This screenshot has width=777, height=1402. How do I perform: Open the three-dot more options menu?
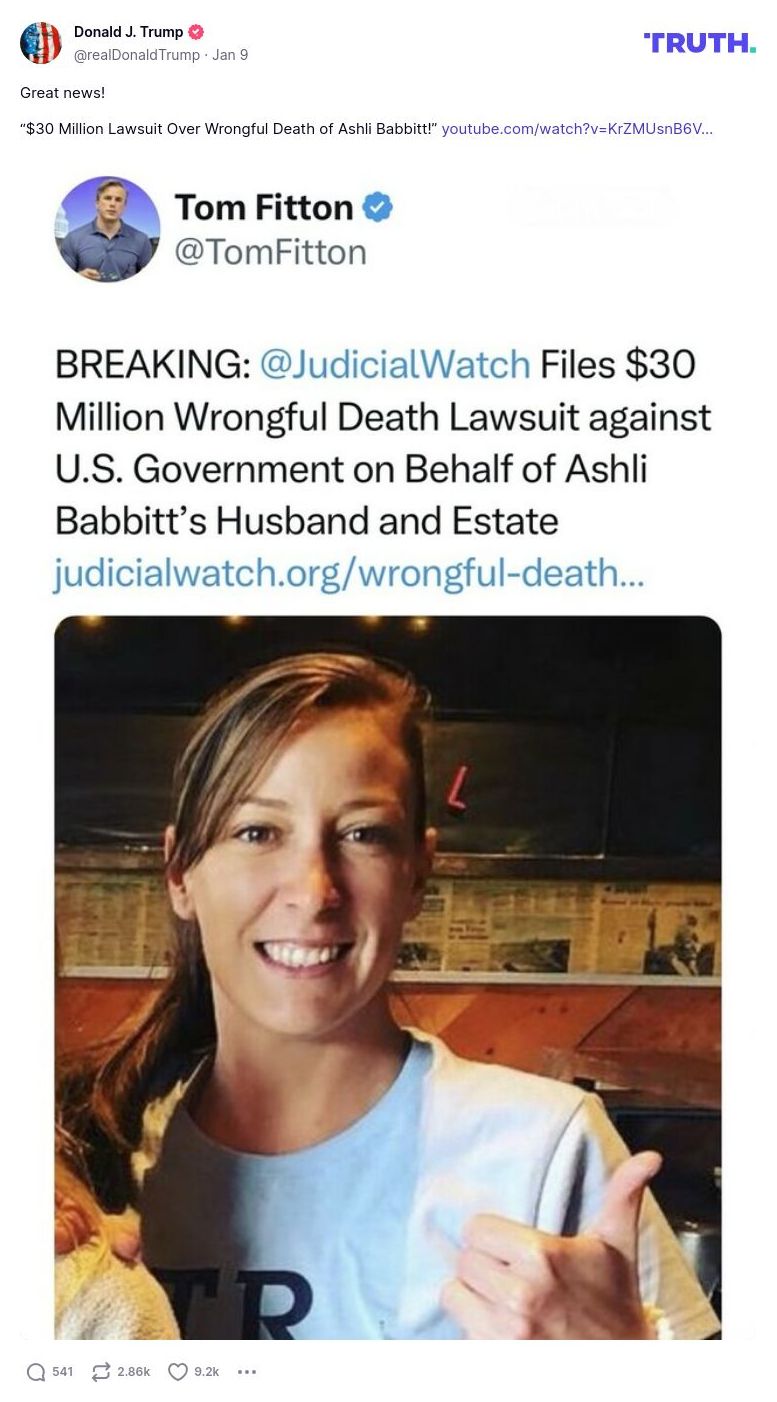247,1372
